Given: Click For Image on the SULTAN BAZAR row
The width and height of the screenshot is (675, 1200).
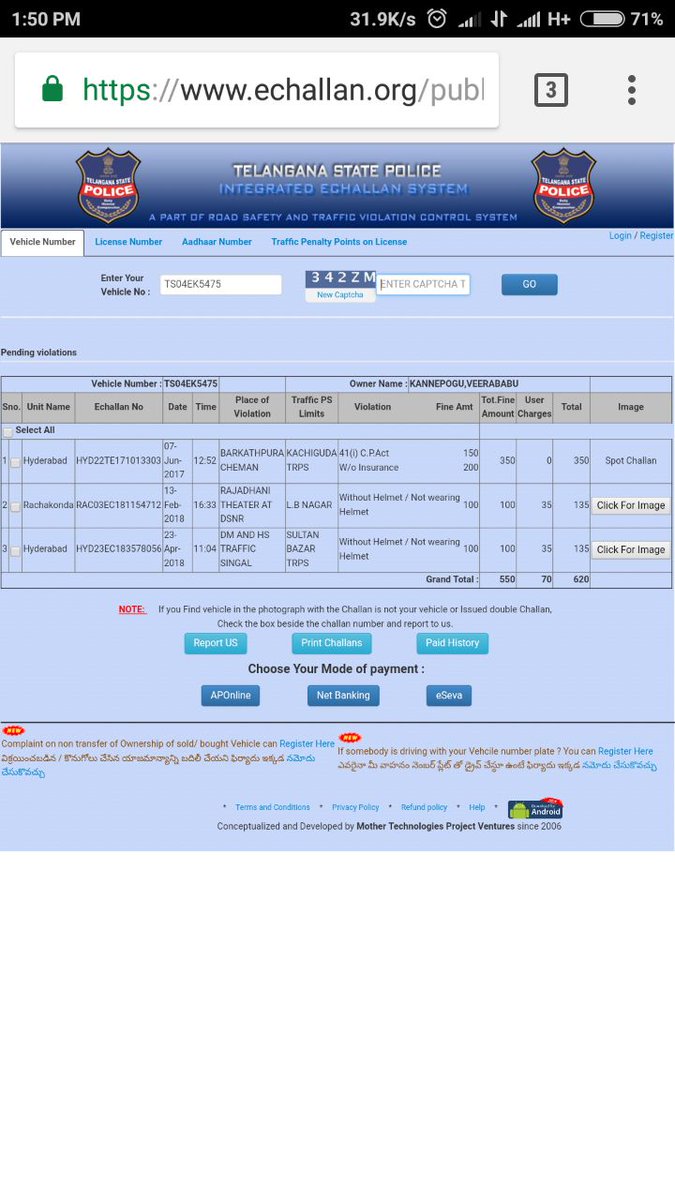Looking at the screenshot, I should pos(630,550).
